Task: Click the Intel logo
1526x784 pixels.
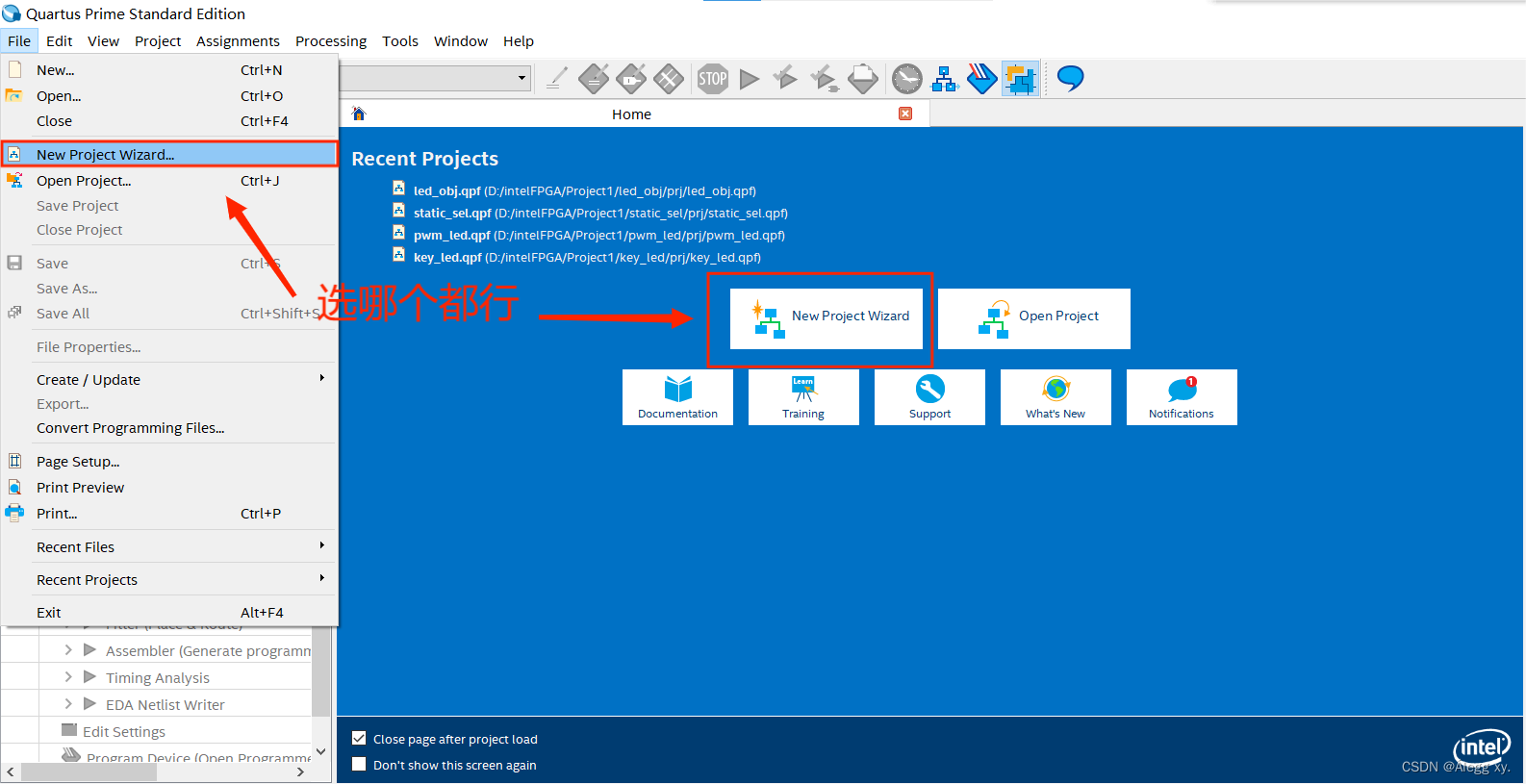Action: point(1482,747)
